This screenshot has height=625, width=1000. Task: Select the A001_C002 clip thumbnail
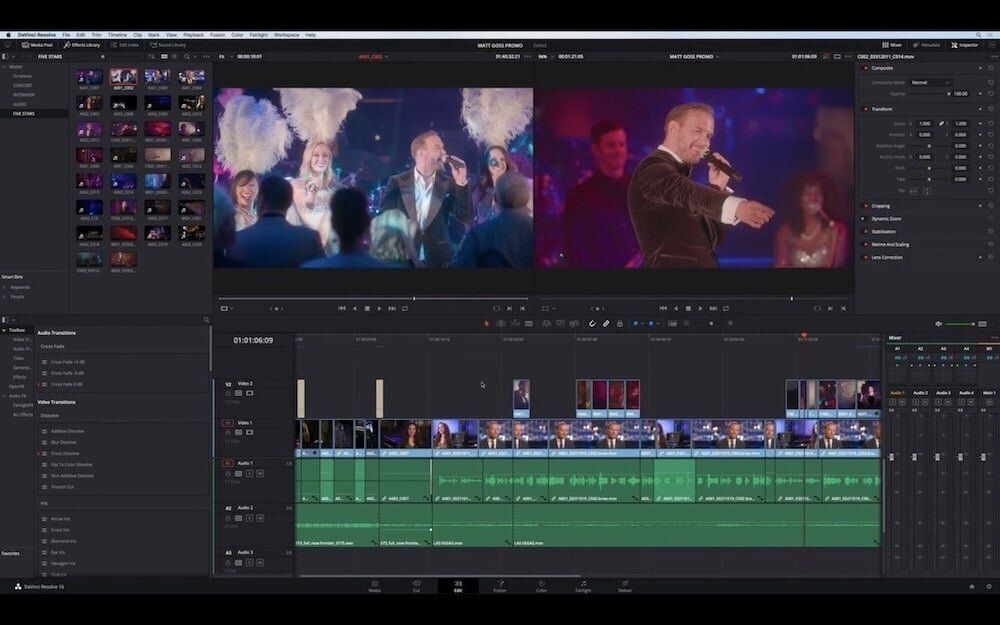[x=123, y=78]
